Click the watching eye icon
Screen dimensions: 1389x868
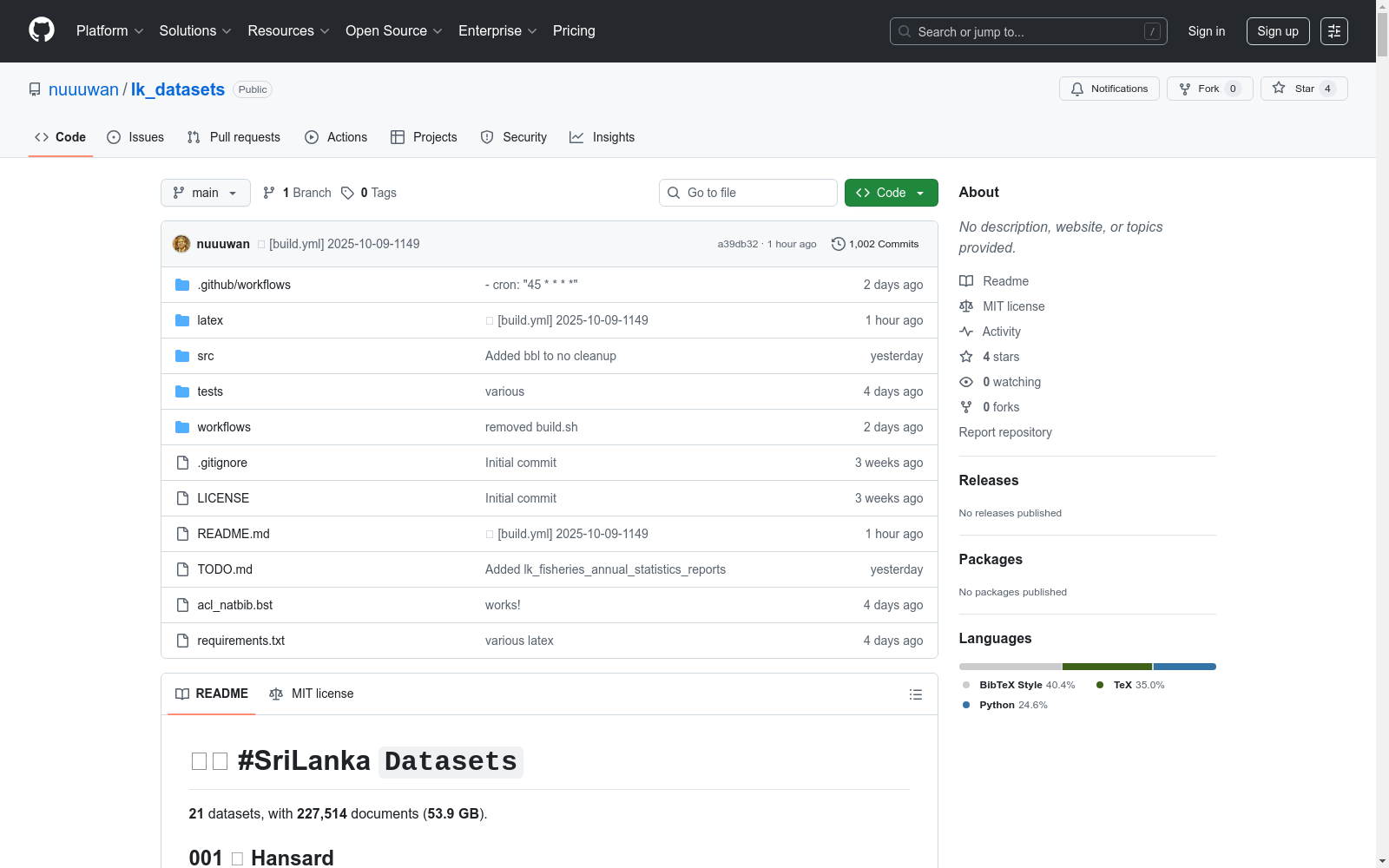[966, 382]
